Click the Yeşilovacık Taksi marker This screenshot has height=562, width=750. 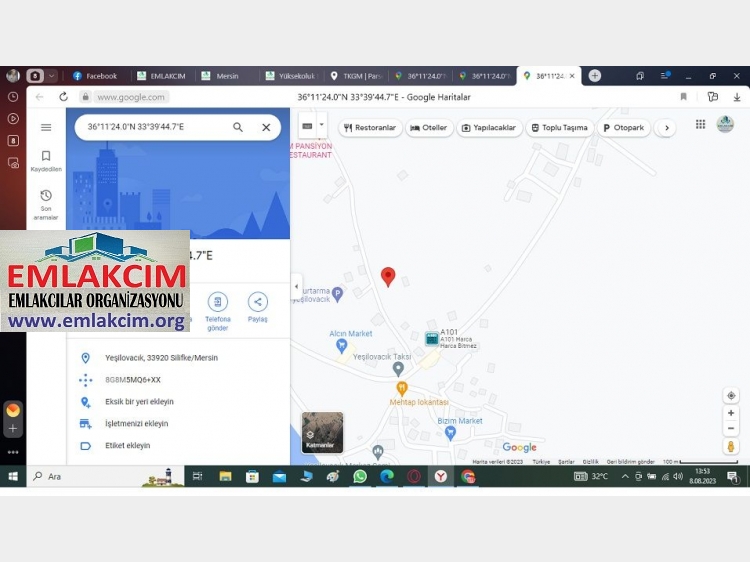[398, 369]
